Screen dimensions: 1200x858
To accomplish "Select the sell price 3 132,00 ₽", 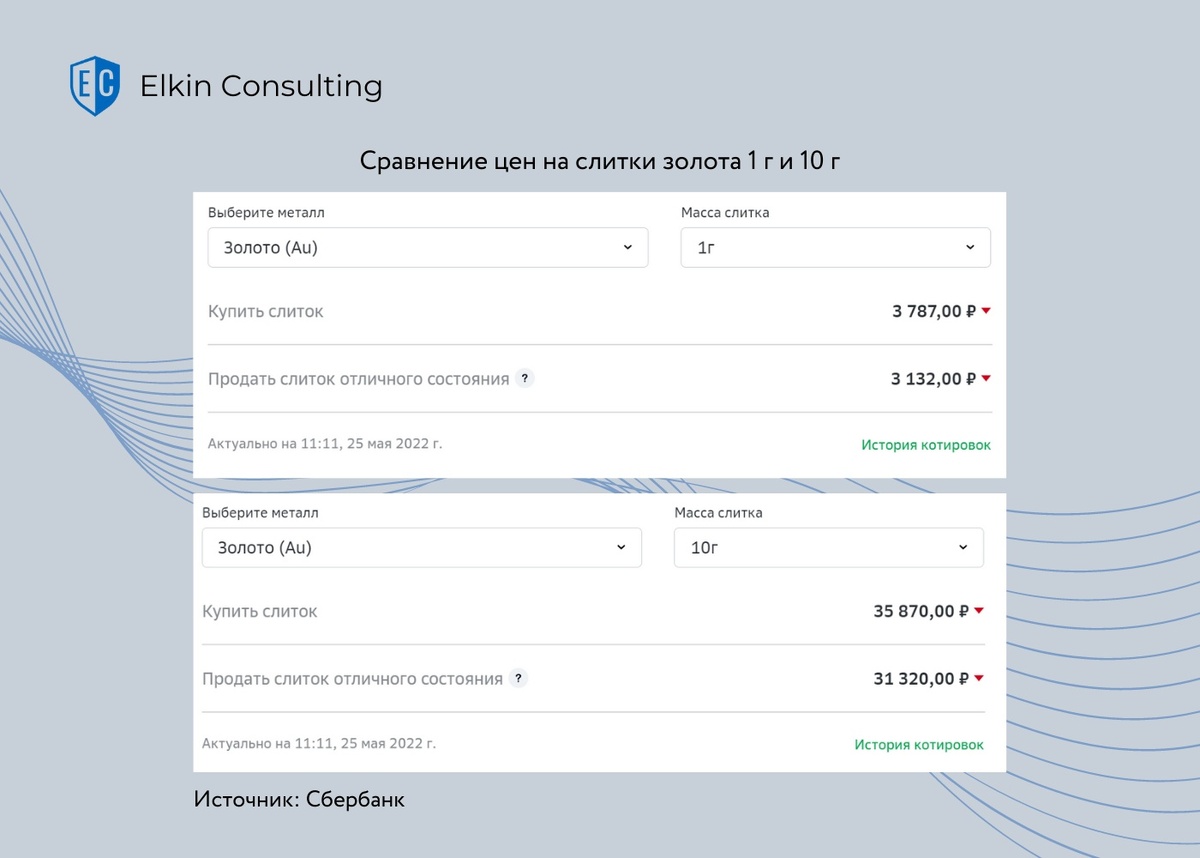I will tap(933, 379).
